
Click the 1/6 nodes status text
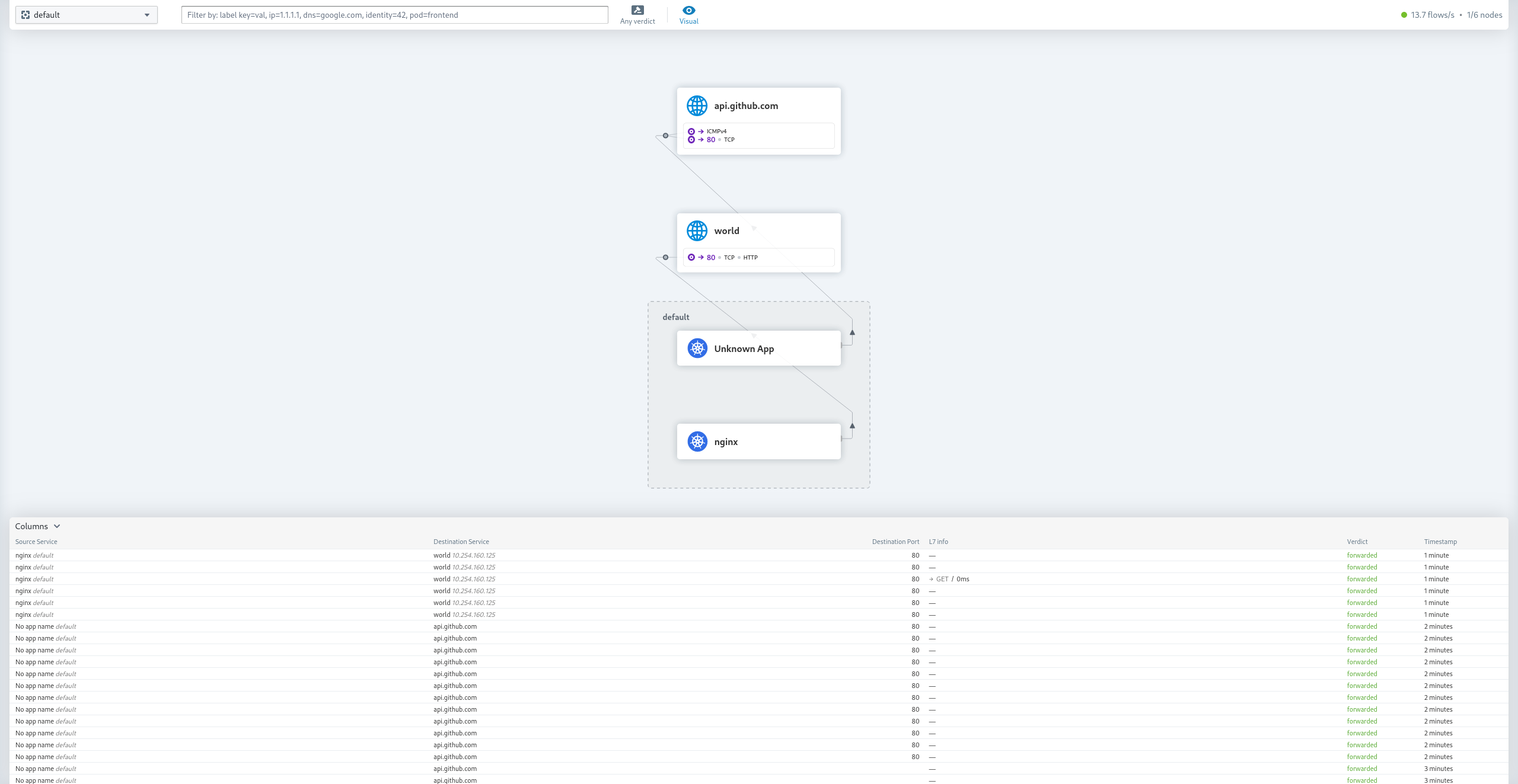click(x=1484, y=15)
